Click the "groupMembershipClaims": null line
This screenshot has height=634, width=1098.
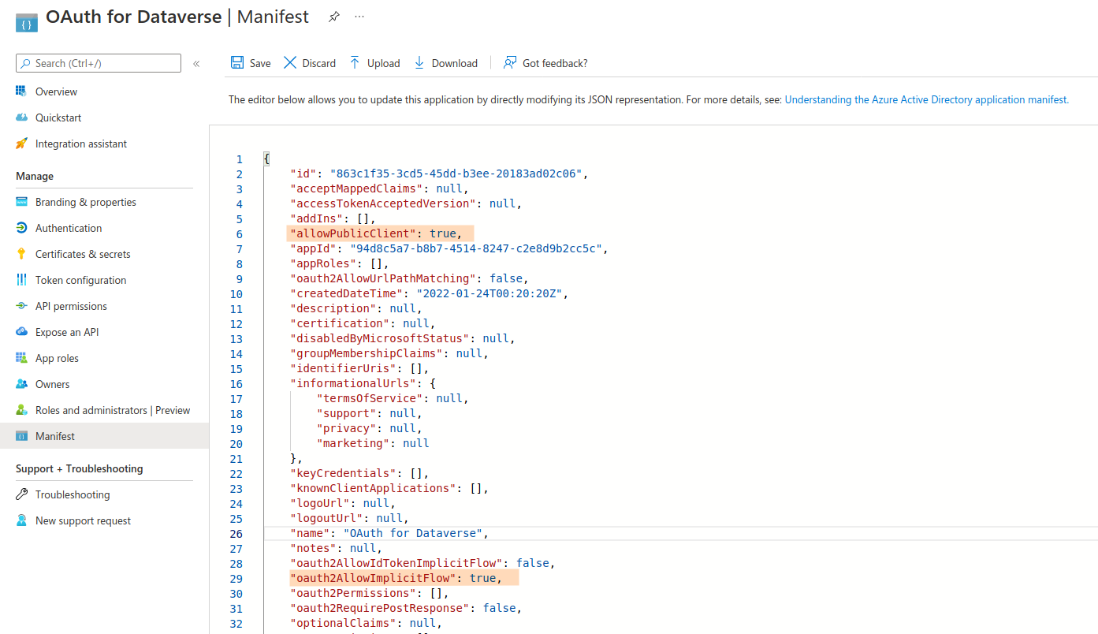[x=389, y=354]
